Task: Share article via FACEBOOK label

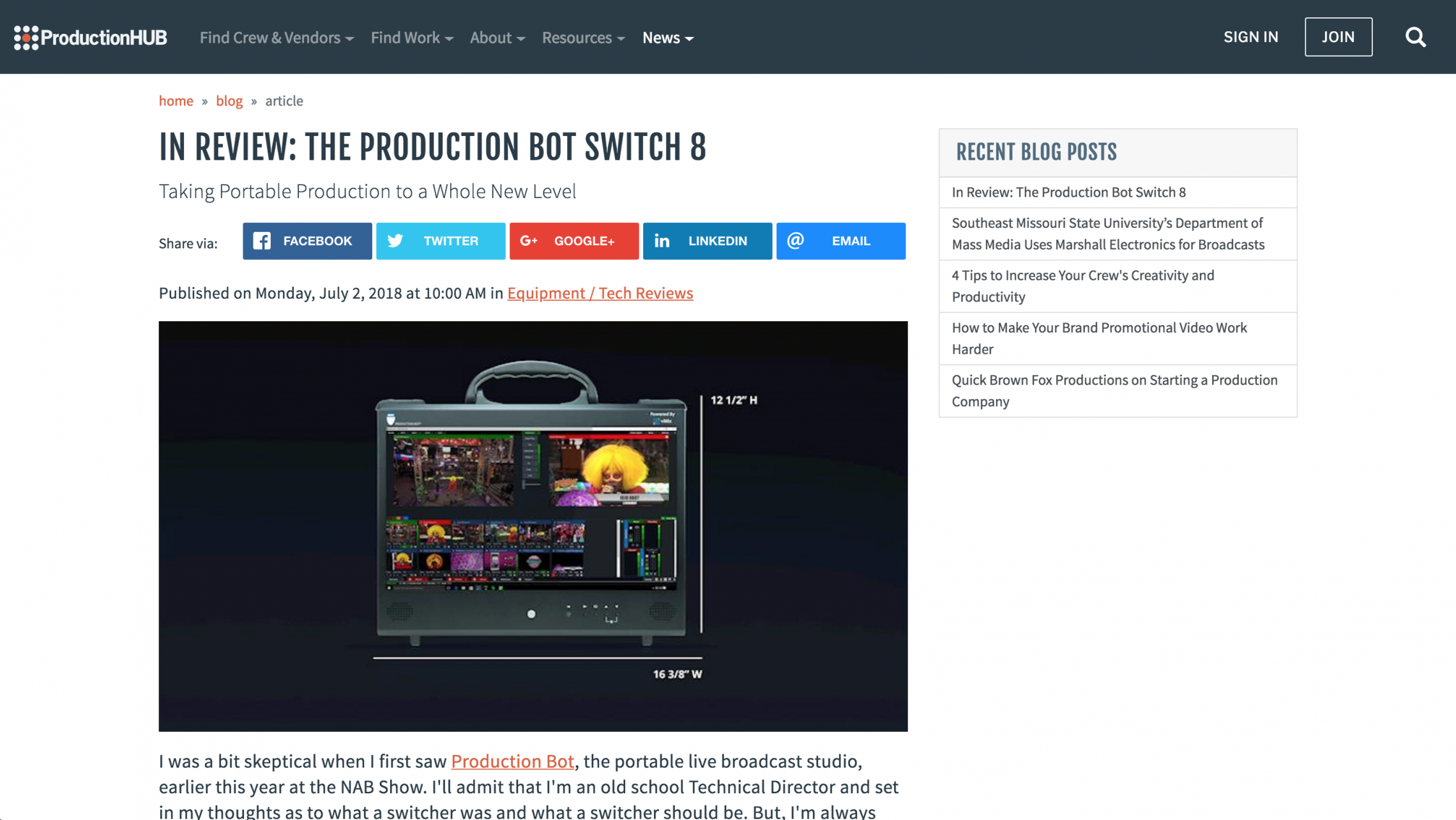Action: [x=317, y=241]
